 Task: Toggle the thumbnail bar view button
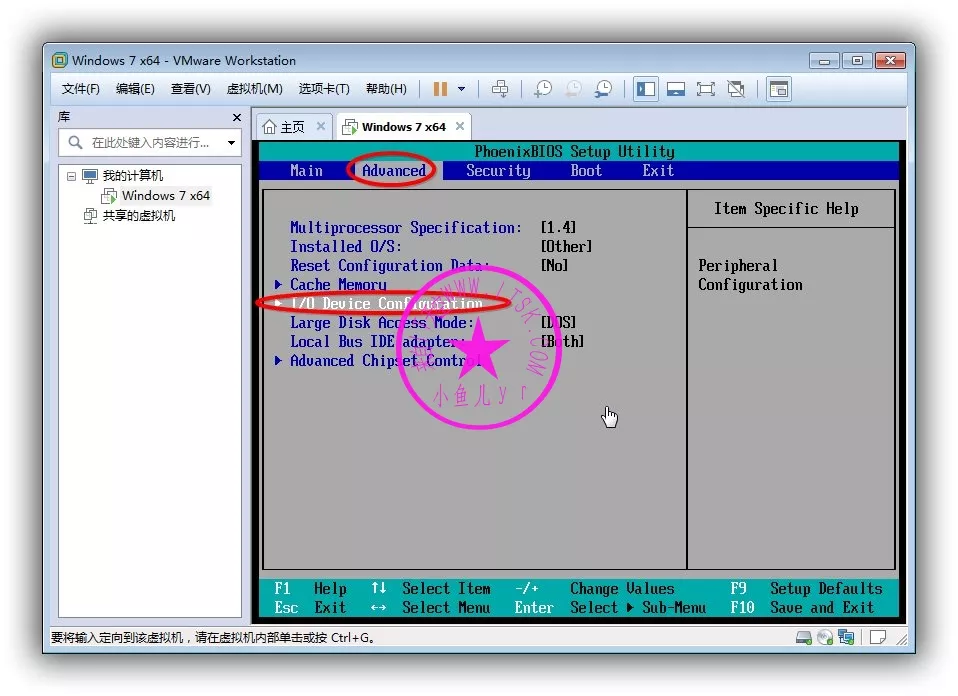click(x=676, y=89)
